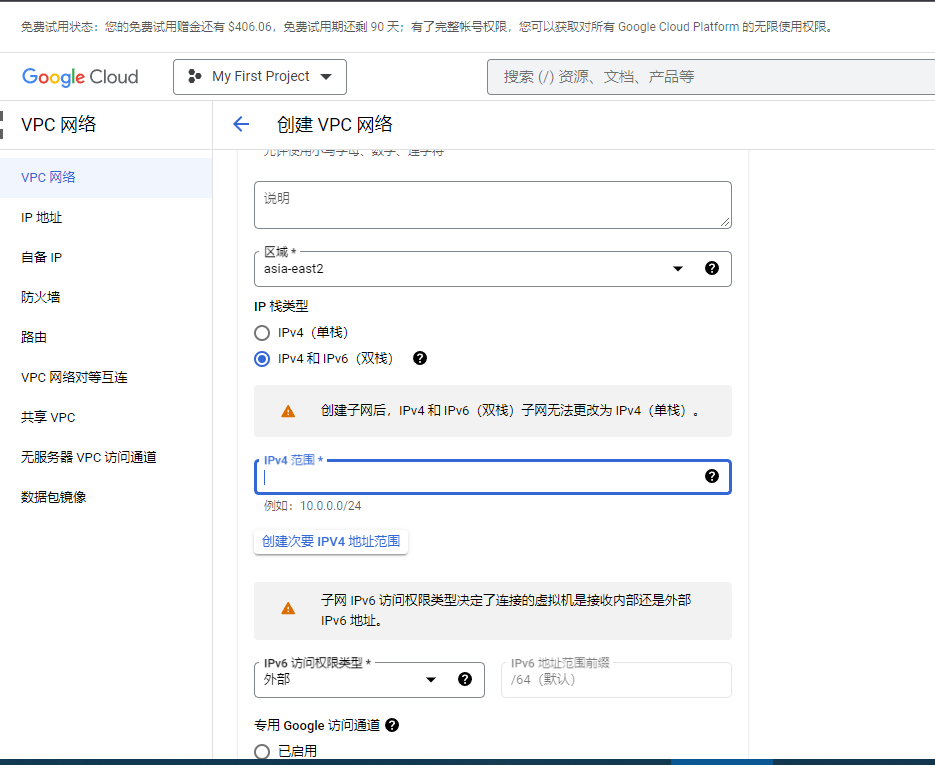Select the IPv4 和 IPv6 (双栈) radio option
The width and height of the screenshot is (935, 765).
262,358
